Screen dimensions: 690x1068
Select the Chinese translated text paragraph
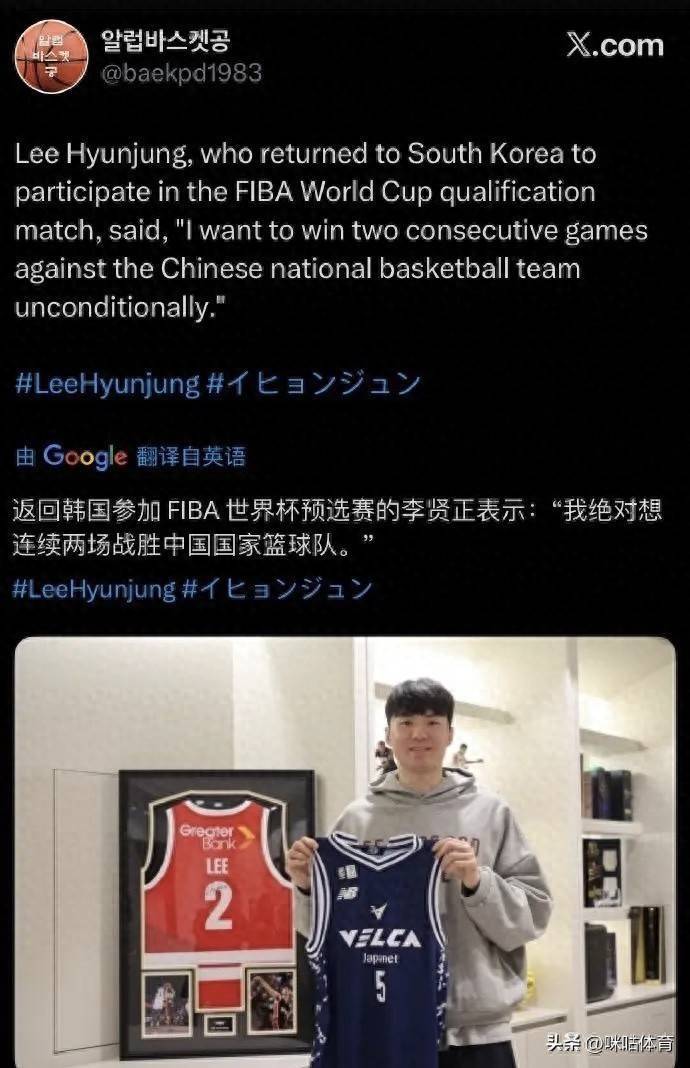[x=337, y=527]
